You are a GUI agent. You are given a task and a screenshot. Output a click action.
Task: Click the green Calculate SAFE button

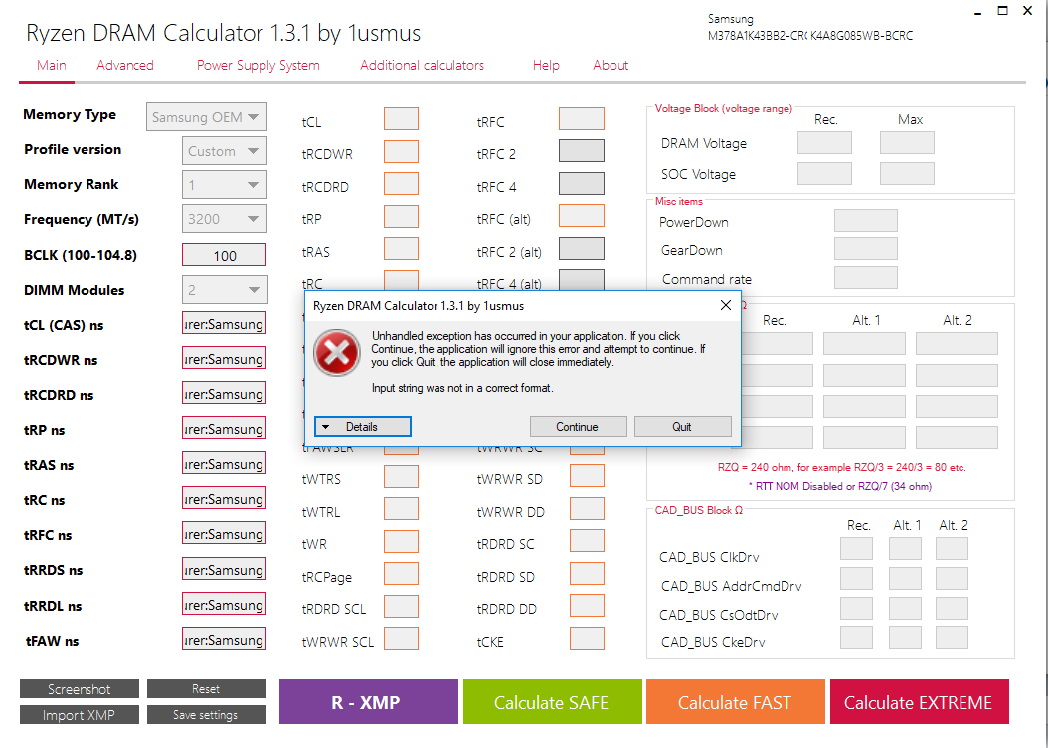coord(552,702)
